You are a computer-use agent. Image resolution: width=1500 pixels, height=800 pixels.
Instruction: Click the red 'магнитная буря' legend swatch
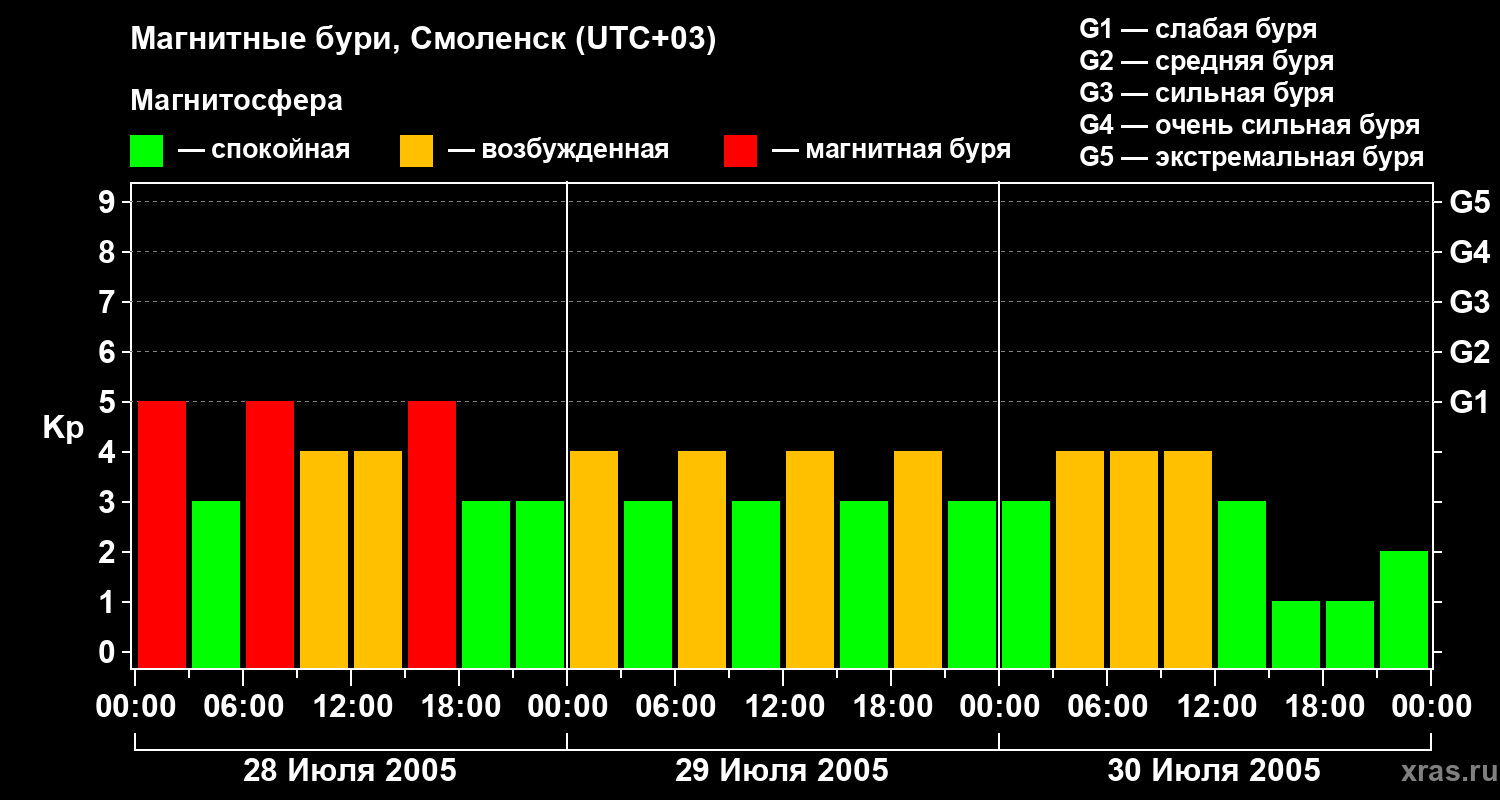tap(740, 151)
